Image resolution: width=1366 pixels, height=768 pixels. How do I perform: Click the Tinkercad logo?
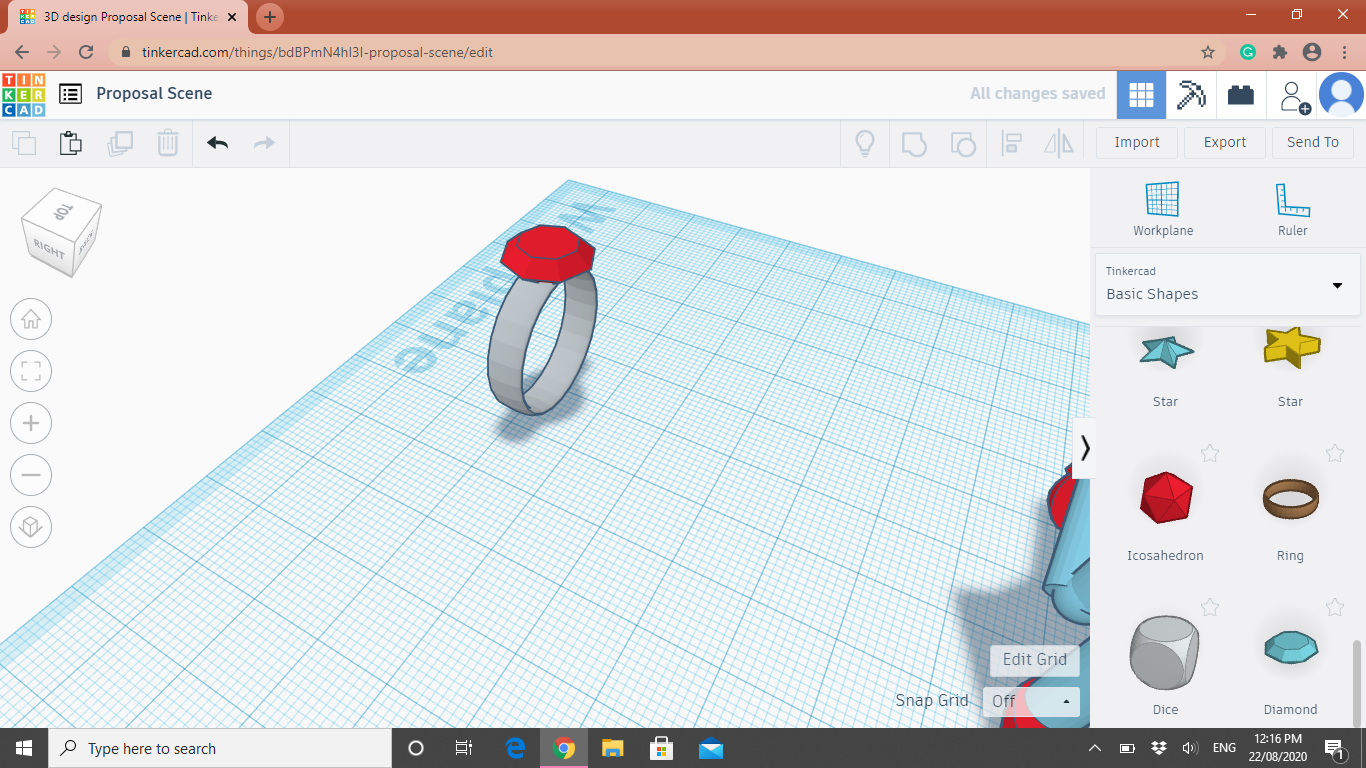[x=23, y=94]
